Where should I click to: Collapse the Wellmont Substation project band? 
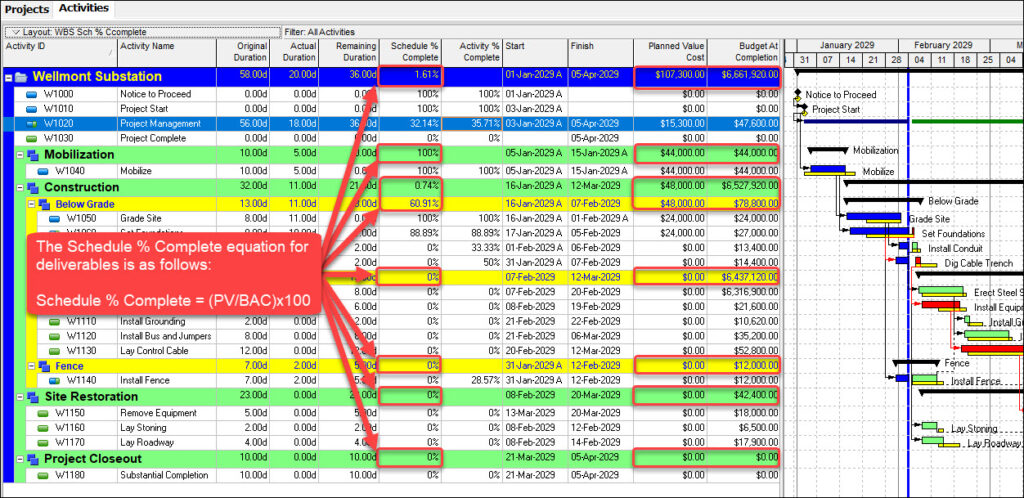pos(8,77)
